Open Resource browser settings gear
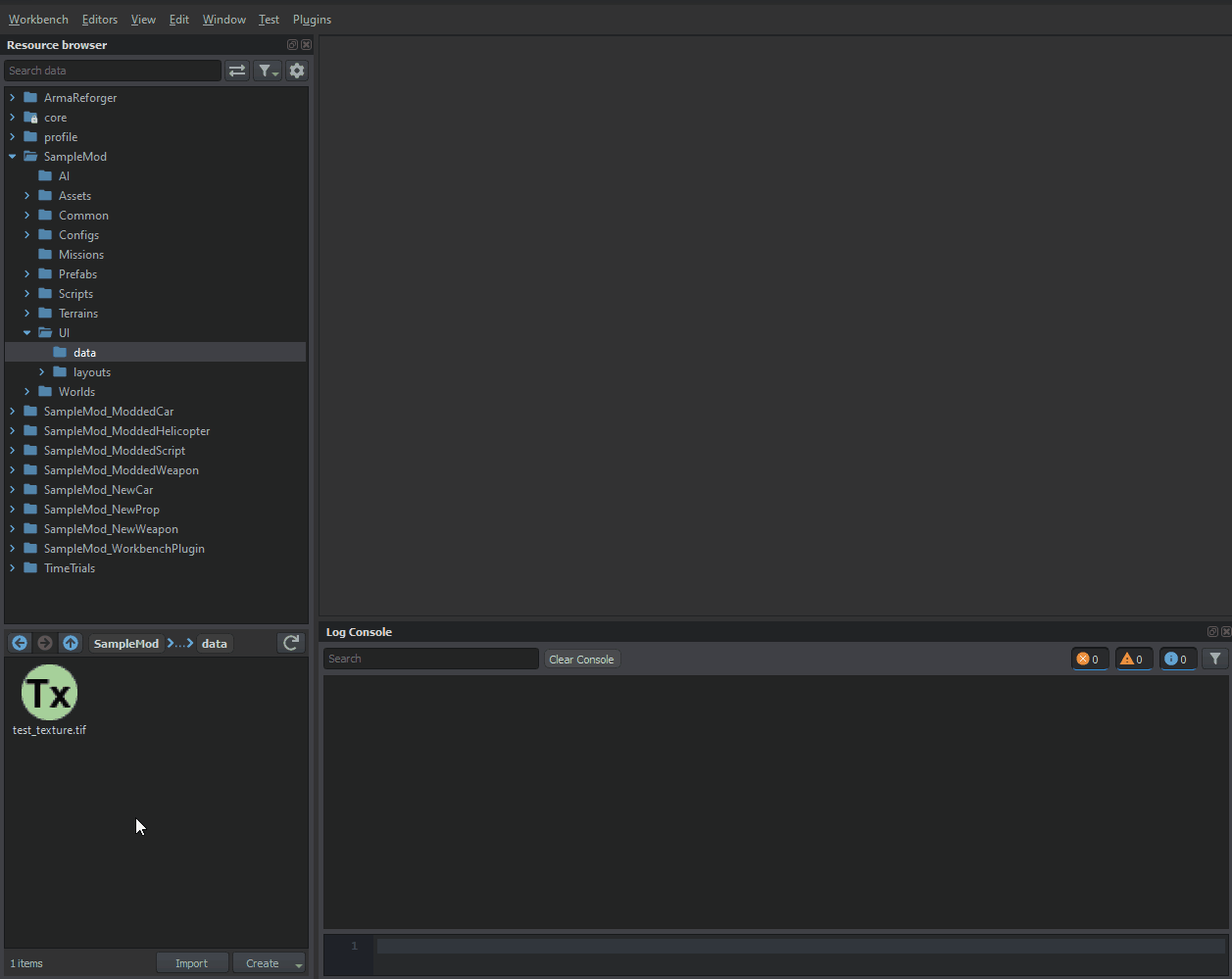This screenshot has height=979, width=1232. point(297,71)
